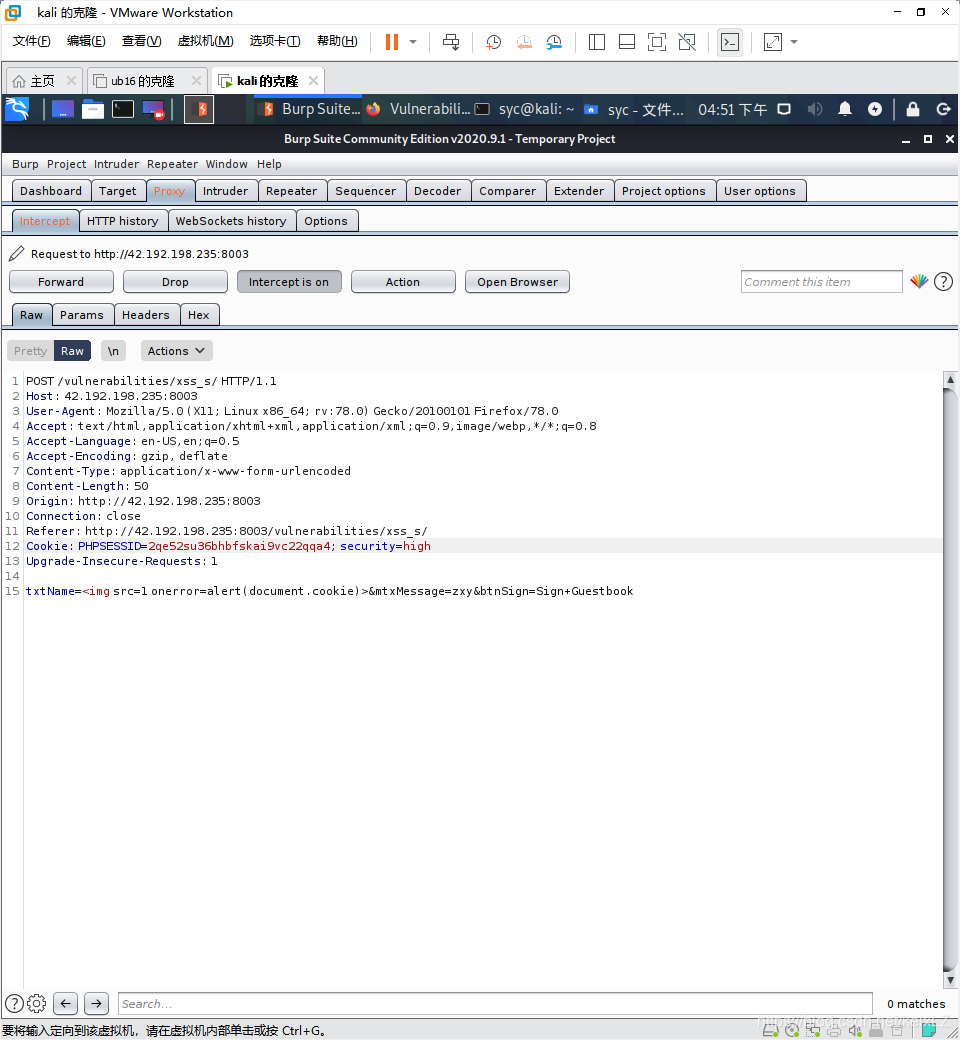The width and height of the screenshot is (960, 1040).
Task: Click the stretch guest display icon
Action: click(x=773, y=42)
